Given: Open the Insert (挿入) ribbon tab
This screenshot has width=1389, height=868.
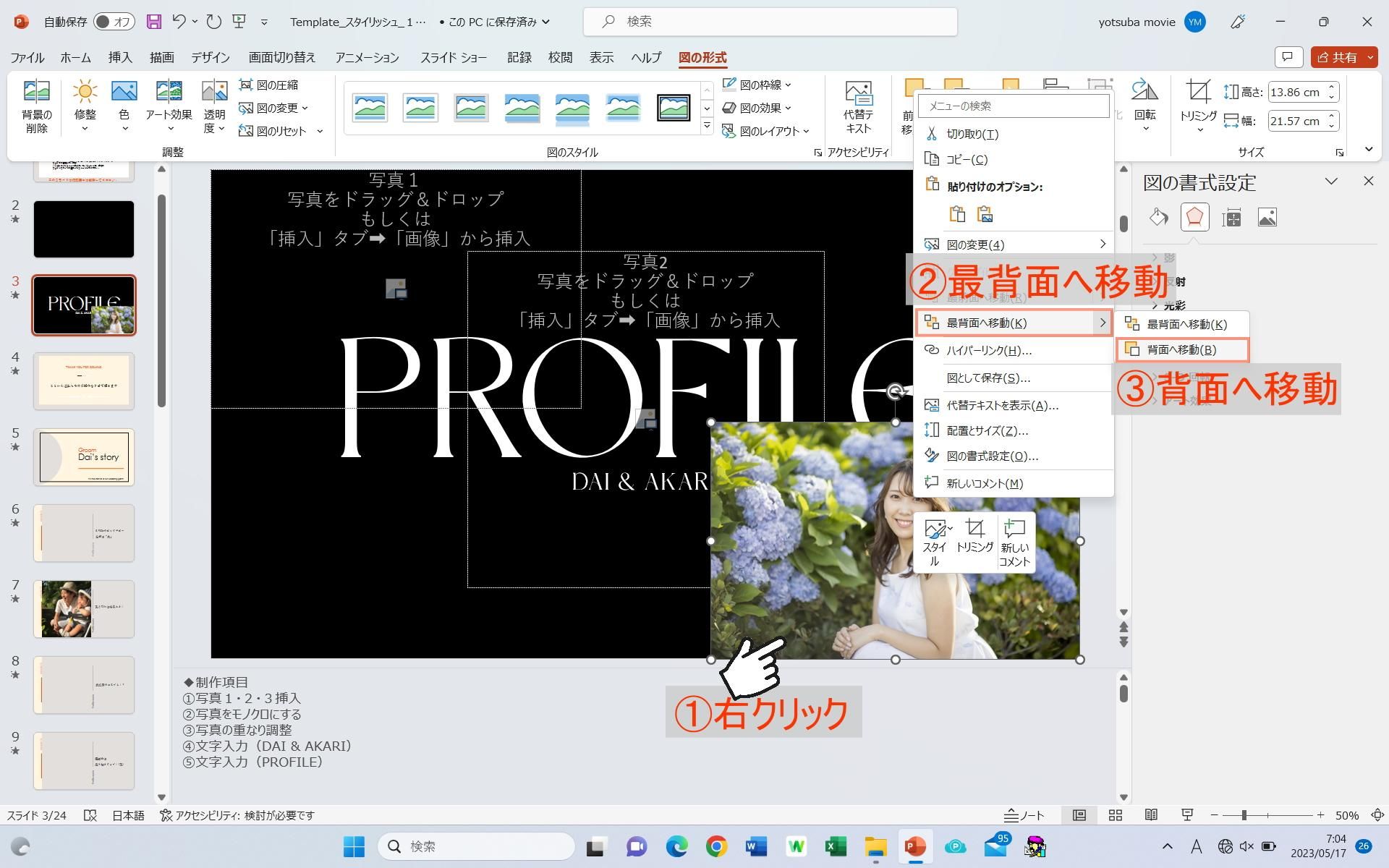Looking at the screenshot, I should pyautogui.click(x=120, y=57).
